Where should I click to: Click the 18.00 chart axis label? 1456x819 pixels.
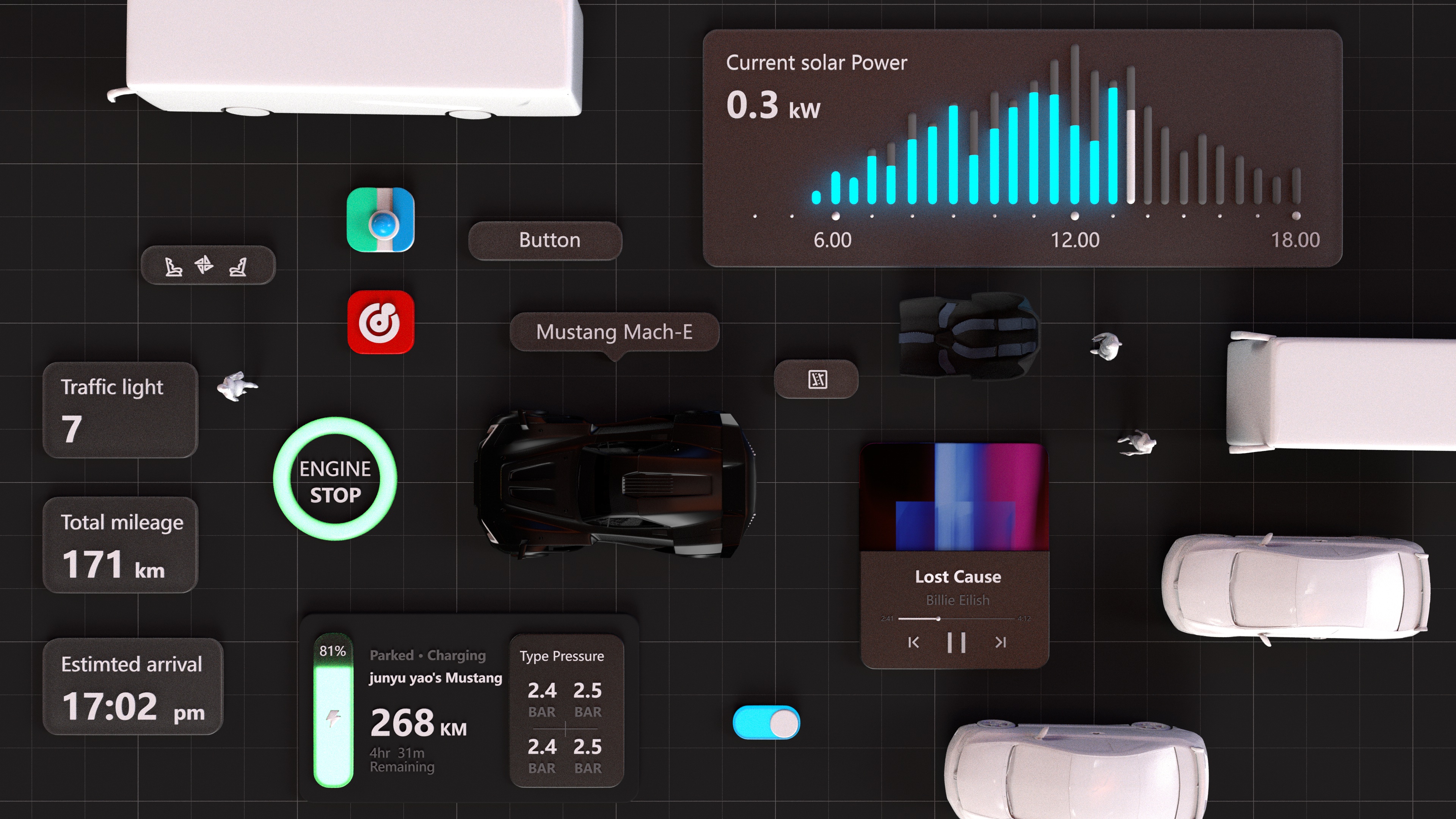(x=1296, y=240)
